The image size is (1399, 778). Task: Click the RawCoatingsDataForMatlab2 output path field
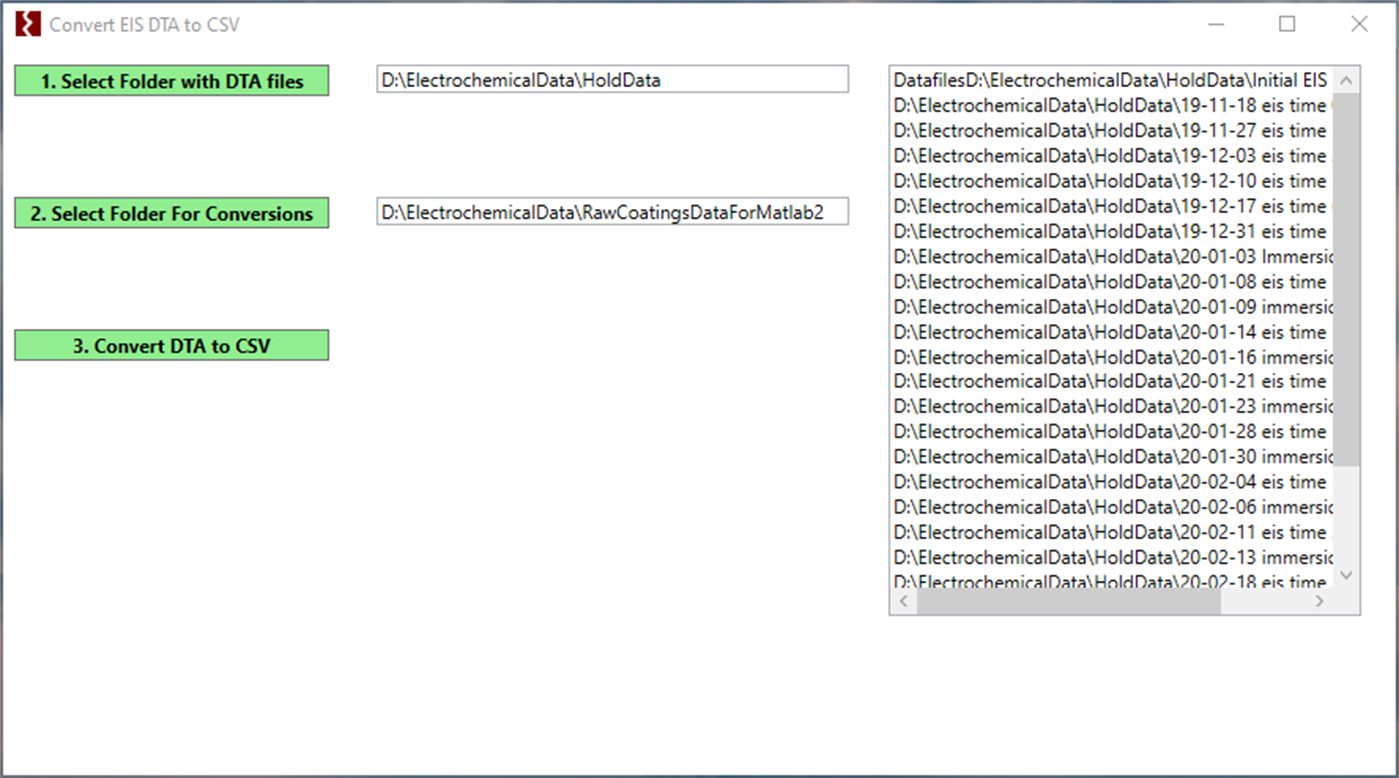coord(612,211)
